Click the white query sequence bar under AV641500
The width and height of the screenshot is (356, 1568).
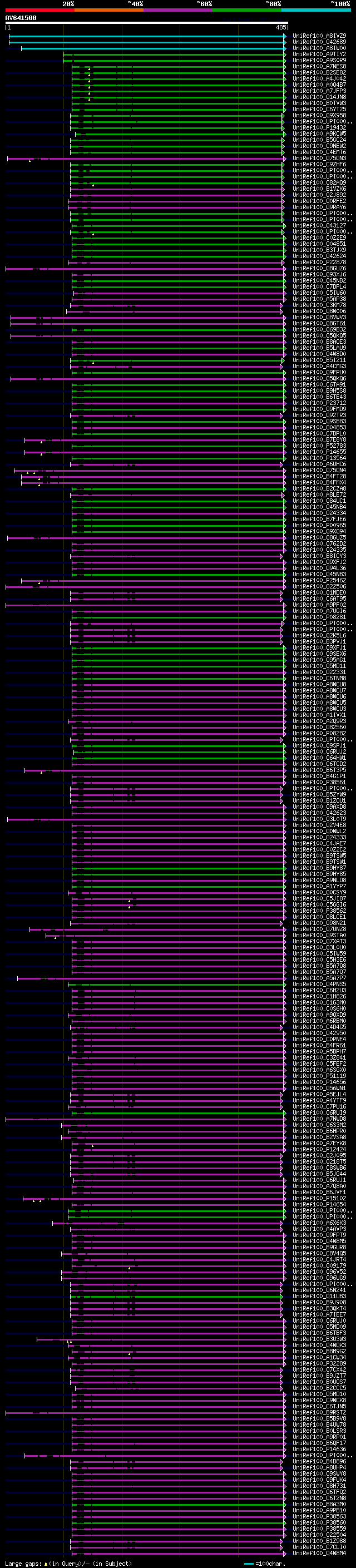tap(147, 22)
